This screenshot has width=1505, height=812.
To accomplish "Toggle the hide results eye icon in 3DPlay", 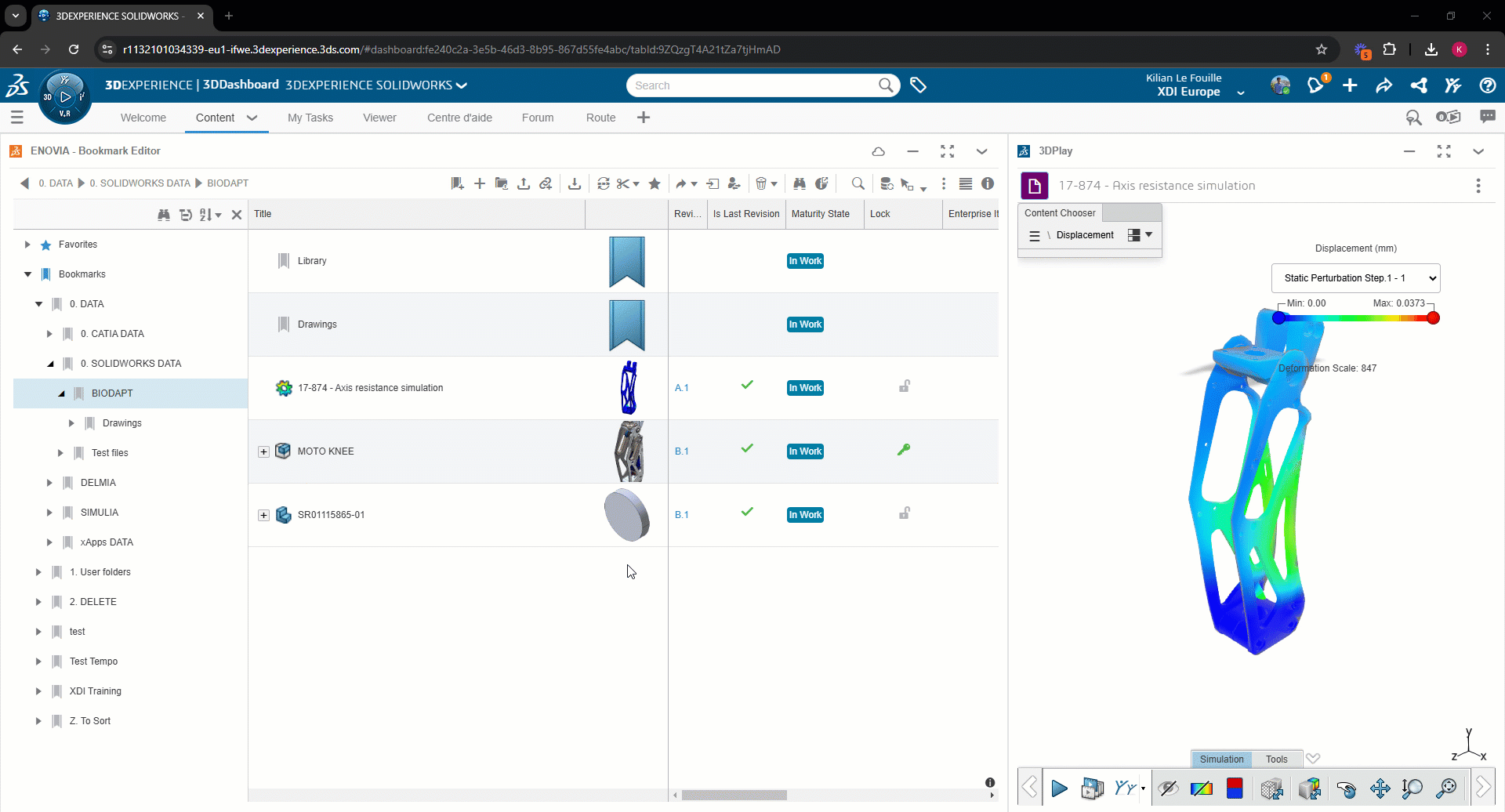I will tap(1169, 788).
